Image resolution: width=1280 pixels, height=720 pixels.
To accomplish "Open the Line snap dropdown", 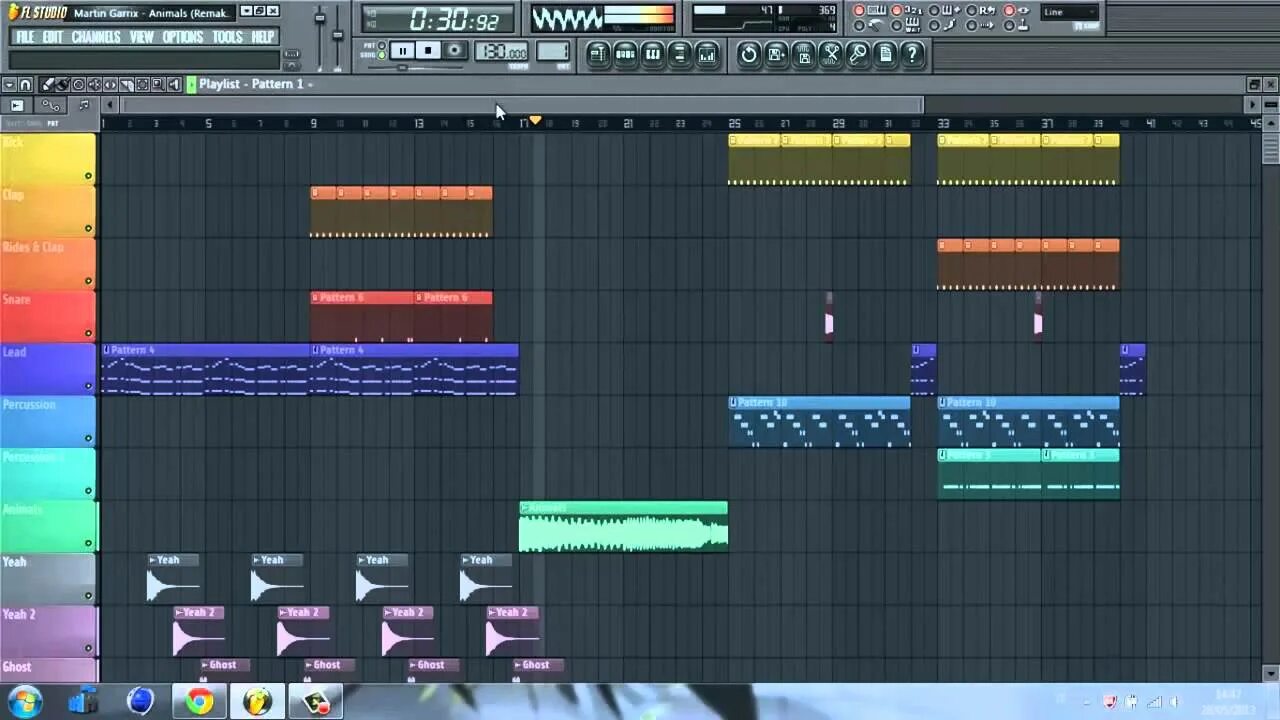I will [1070, 12].
